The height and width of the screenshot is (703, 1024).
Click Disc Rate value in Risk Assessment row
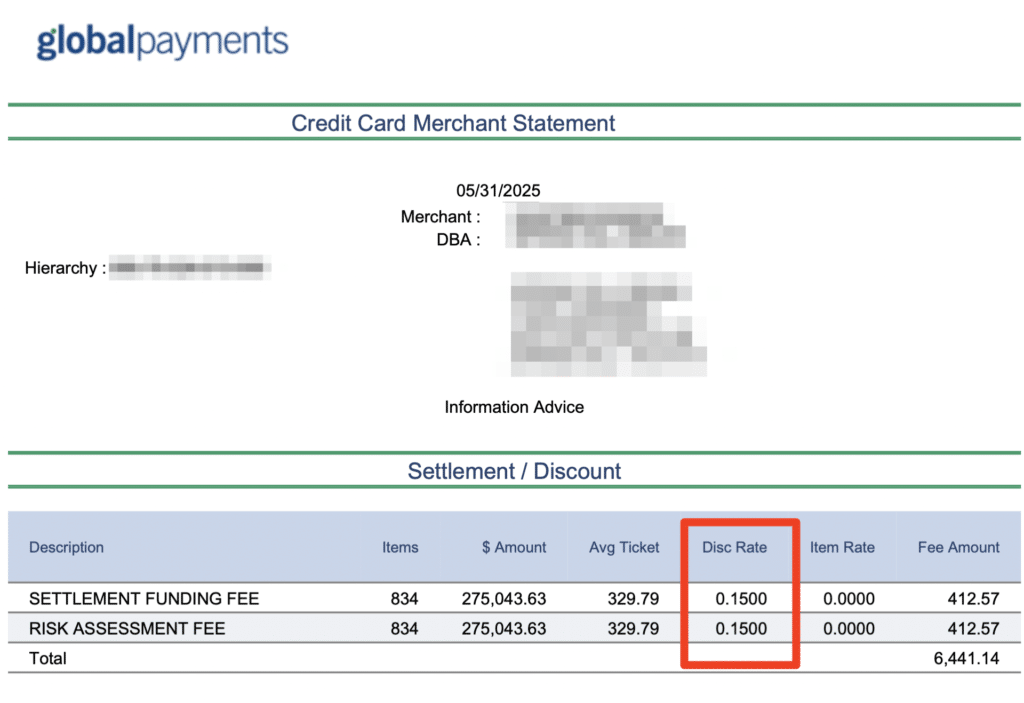click(741, 629)
